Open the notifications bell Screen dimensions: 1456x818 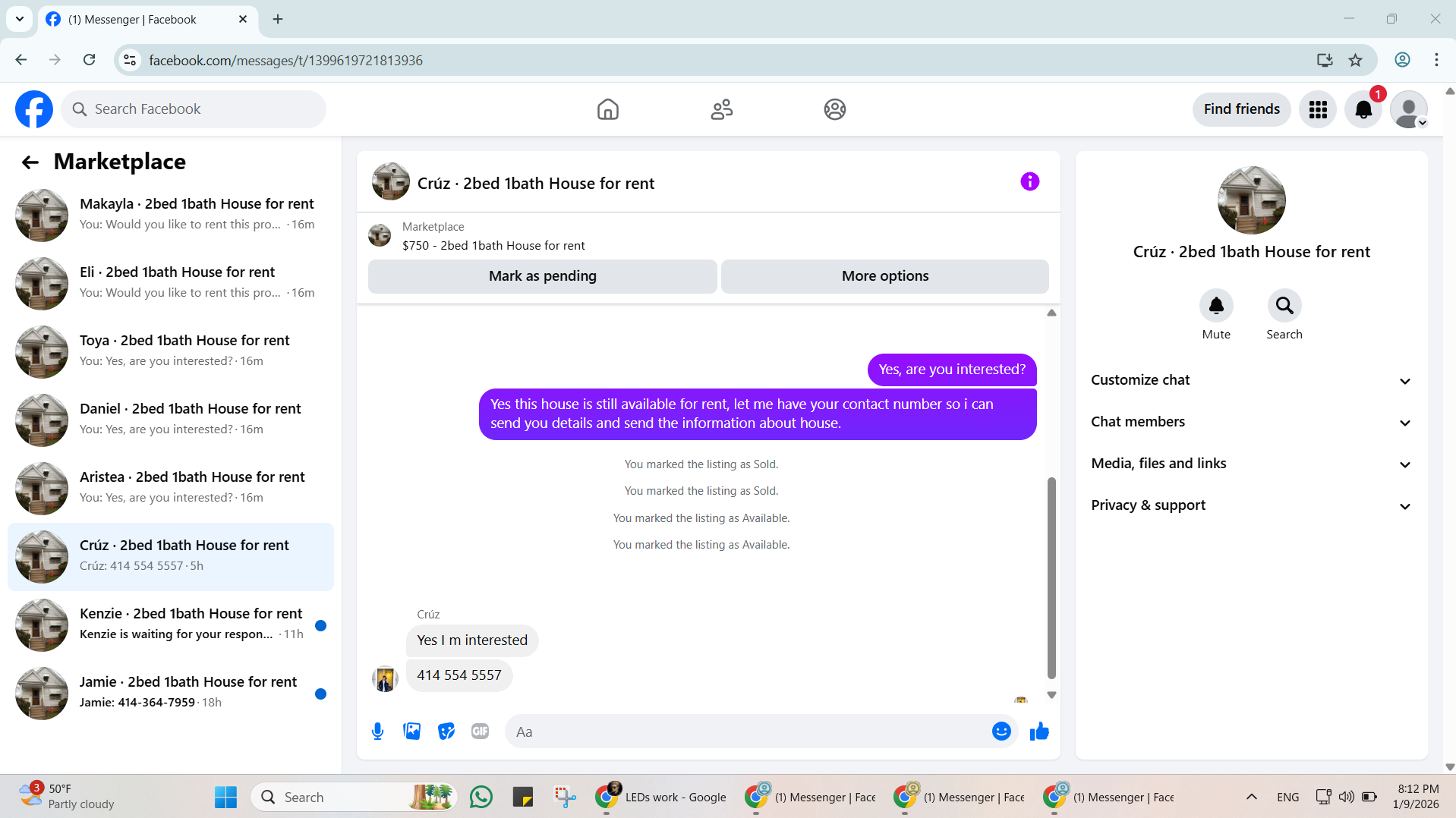coord(1363,109)
